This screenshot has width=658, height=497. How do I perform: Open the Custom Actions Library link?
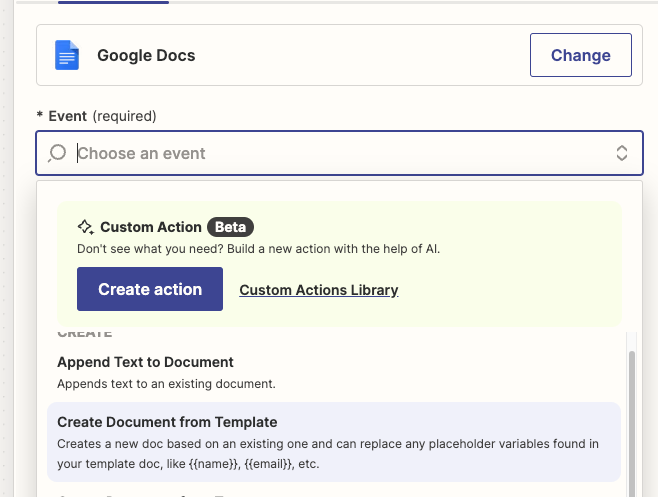click(x=319, y=290)
